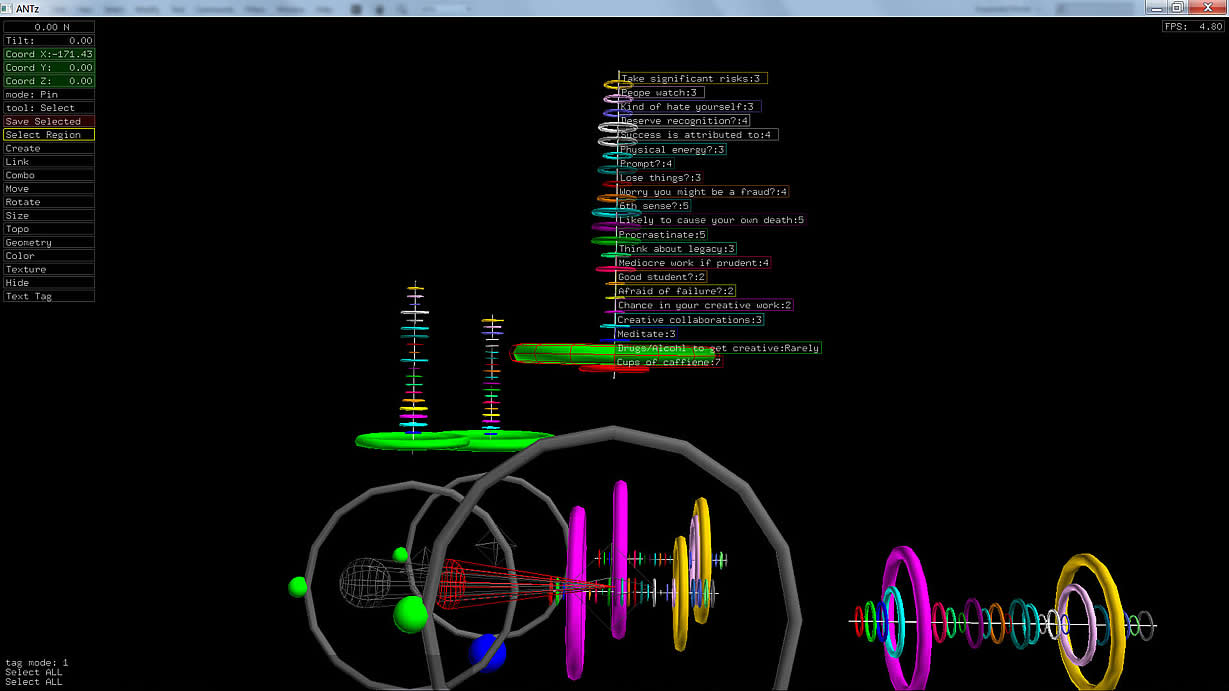Viewport: 1229px width, 691px height.
Task: Select the 'Procrastinate:5' tag label
Action: 662,235
